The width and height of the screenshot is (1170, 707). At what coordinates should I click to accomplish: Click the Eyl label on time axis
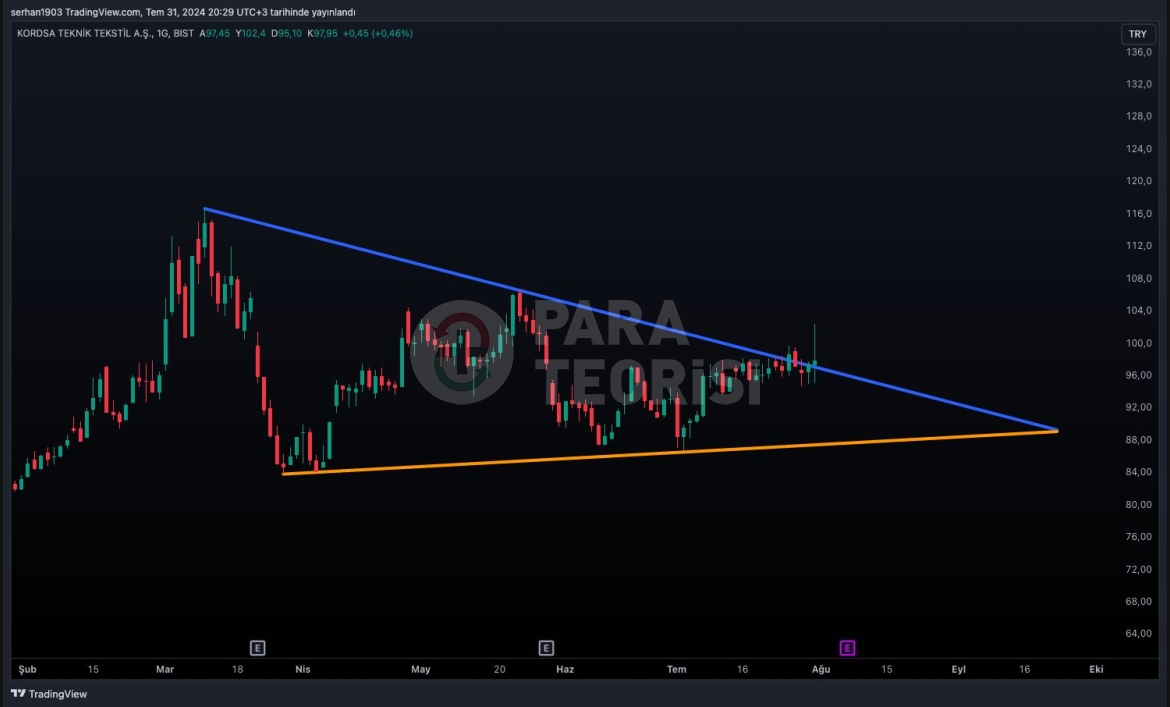(x=958, y=670)
